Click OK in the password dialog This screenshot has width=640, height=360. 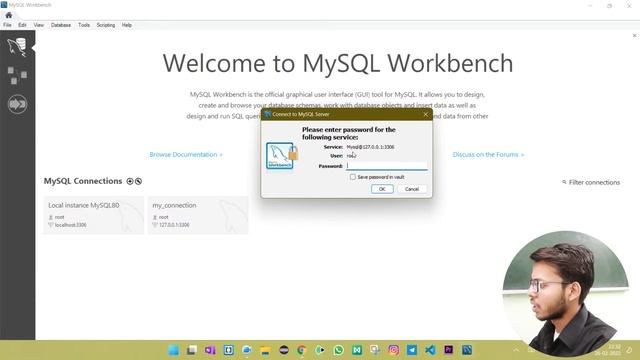tap(382, 189)
